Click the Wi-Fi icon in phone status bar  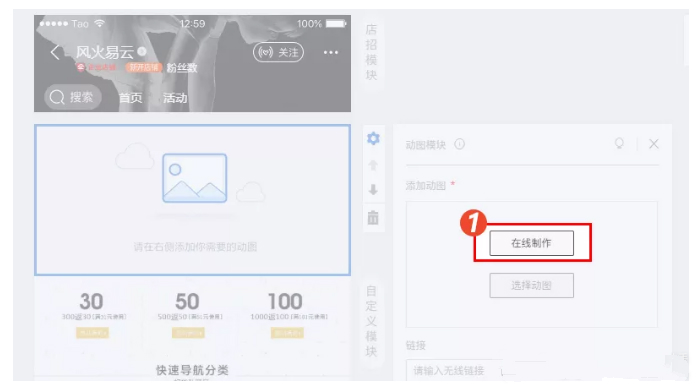[x=99, y=23]
